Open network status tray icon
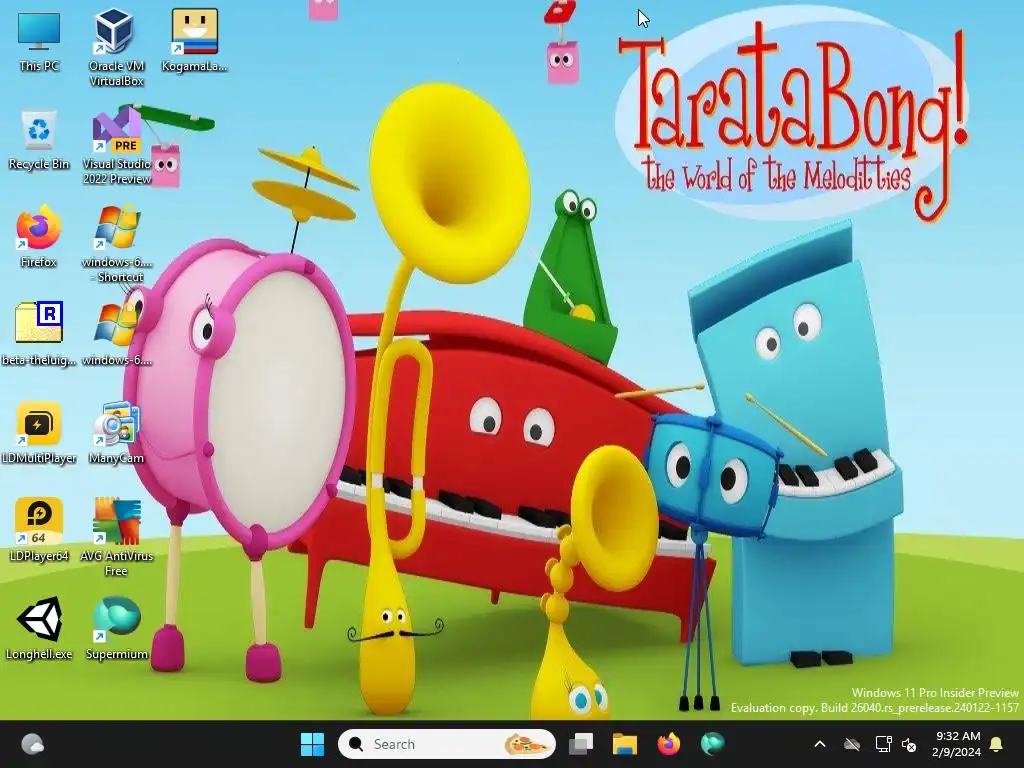This screenshot has height=768, width=1024. coord(883,744)
